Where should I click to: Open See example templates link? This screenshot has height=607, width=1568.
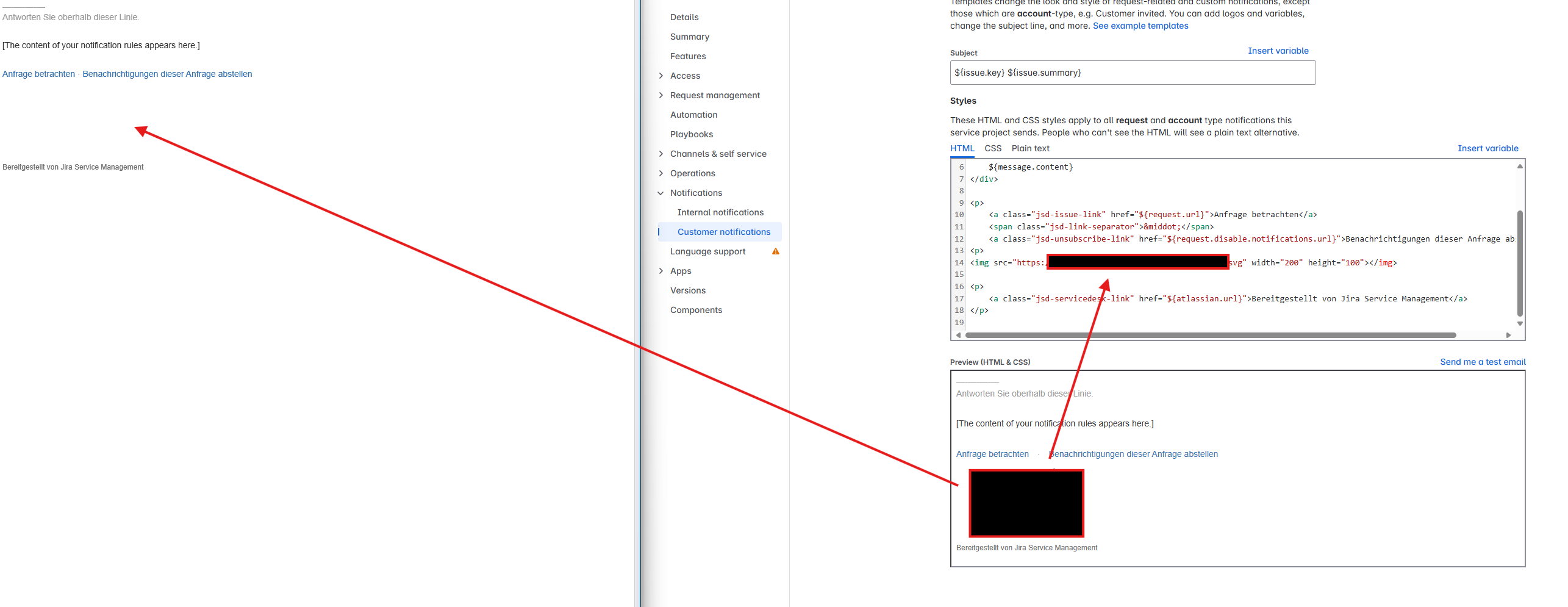click(1140, 26)
